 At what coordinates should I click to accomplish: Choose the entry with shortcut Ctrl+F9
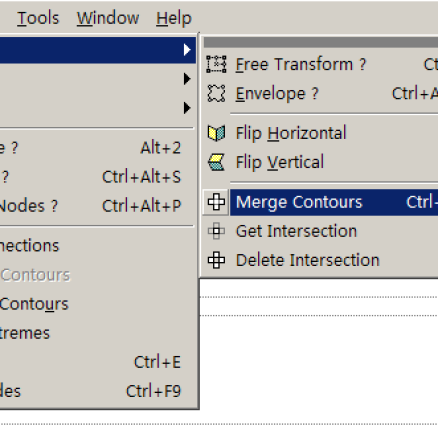coord(97,391)
